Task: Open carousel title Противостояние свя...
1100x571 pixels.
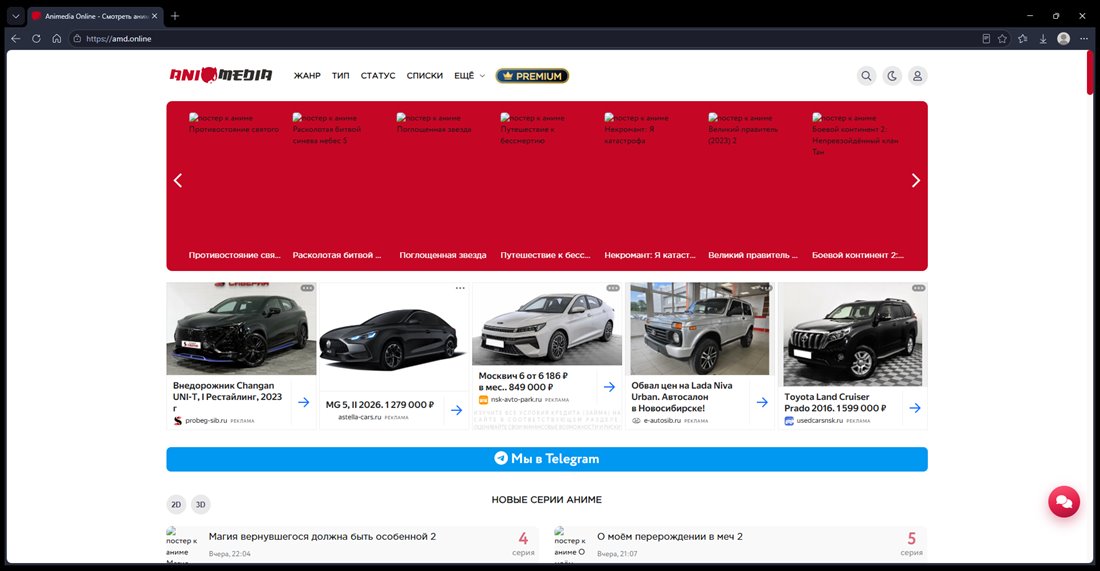Action: tap(234, 255)
